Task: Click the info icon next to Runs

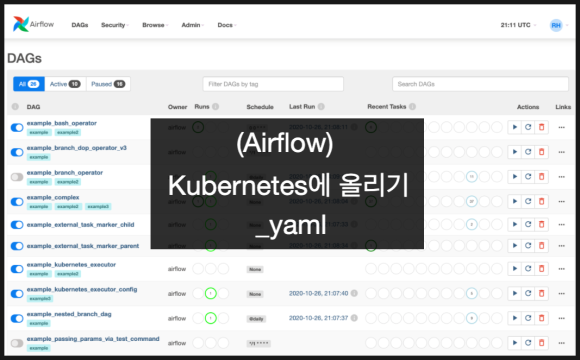Action: pyautogui.click(x=216, y=107)
